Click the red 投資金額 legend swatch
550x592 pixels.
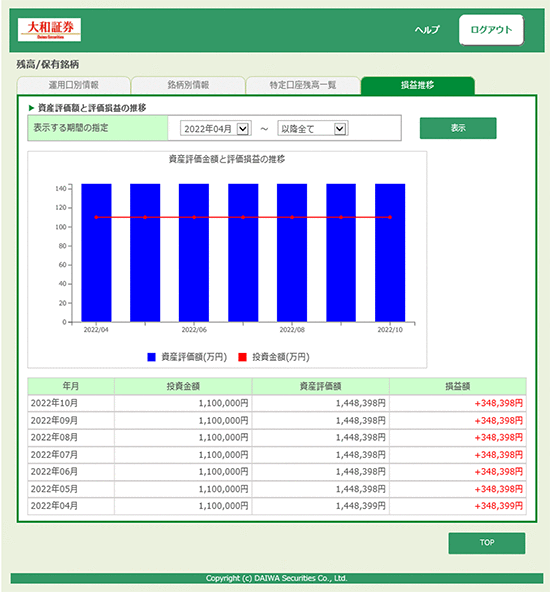click(x=242, y=357)
